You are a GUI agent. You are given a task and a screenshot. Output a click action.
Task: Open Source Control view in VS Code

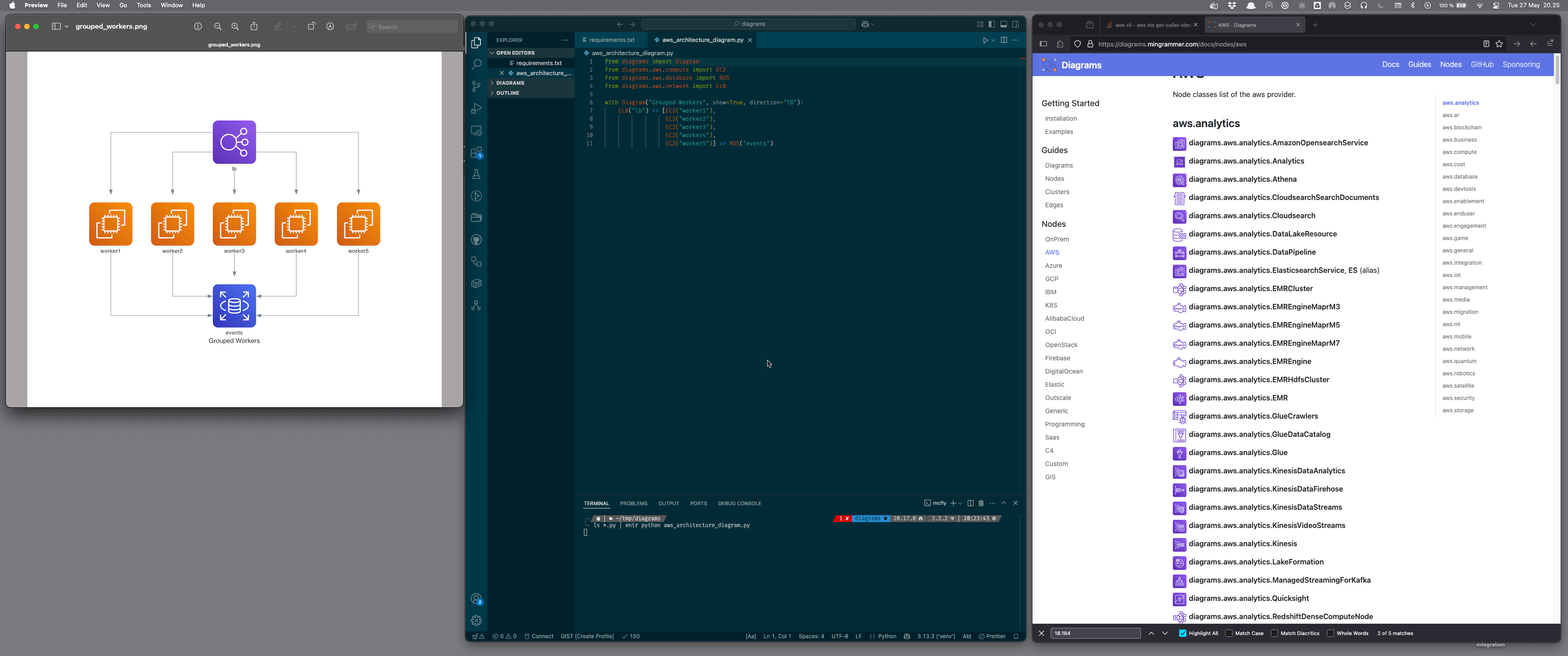coord(476,87)
